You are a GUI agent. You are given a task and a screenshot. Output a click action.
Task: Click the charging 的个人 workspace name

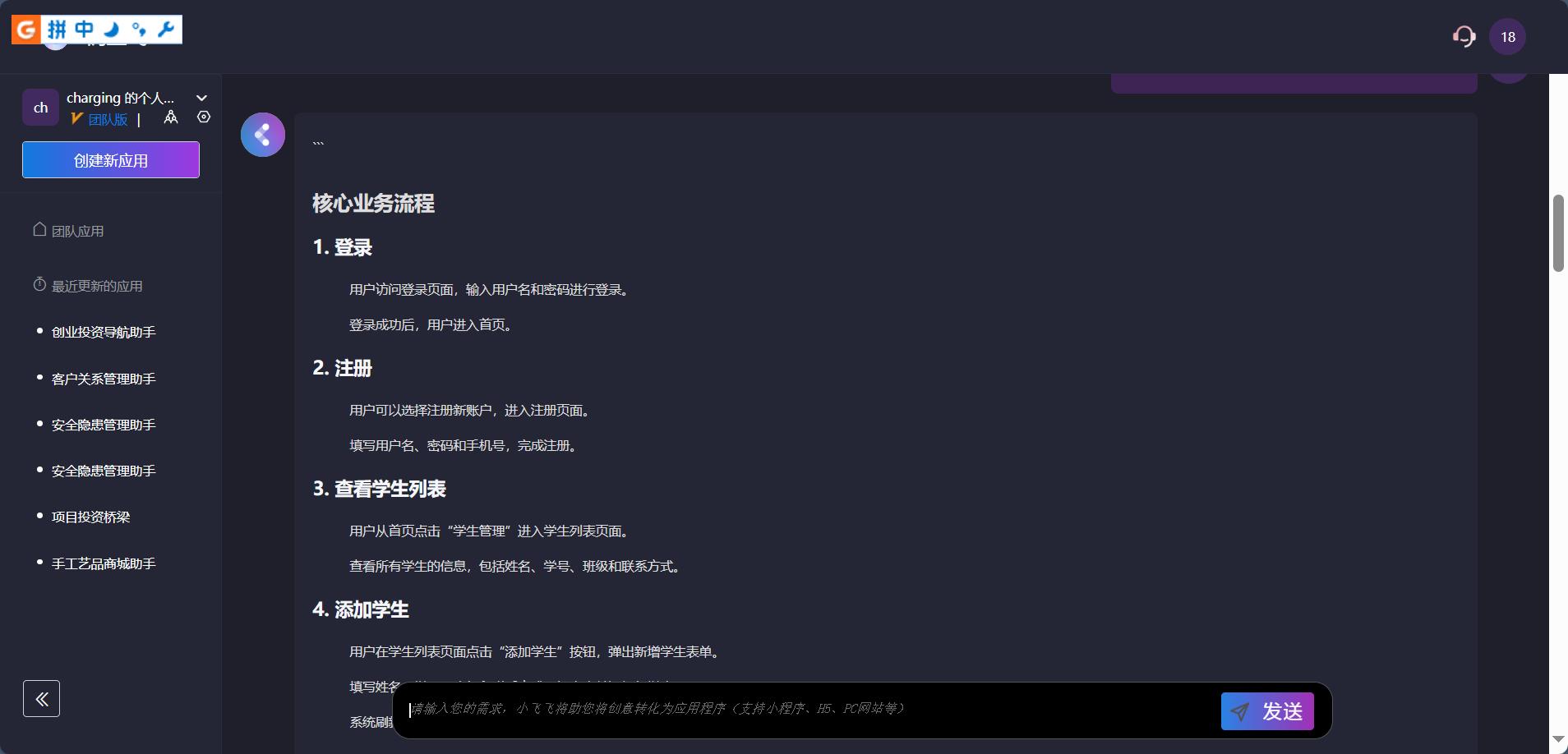121,98
